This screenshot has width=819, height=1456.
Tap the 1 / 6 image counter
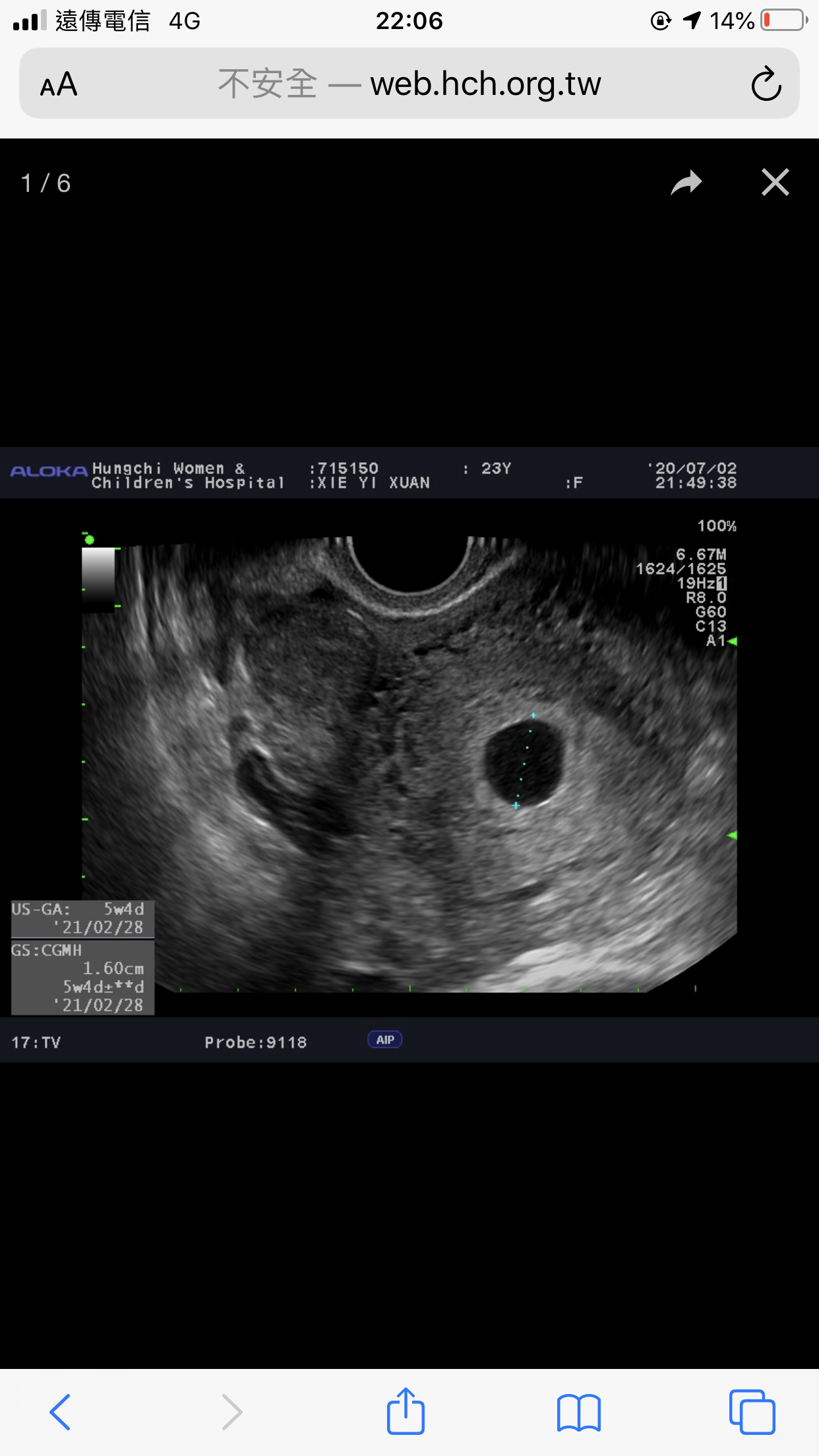45,183
